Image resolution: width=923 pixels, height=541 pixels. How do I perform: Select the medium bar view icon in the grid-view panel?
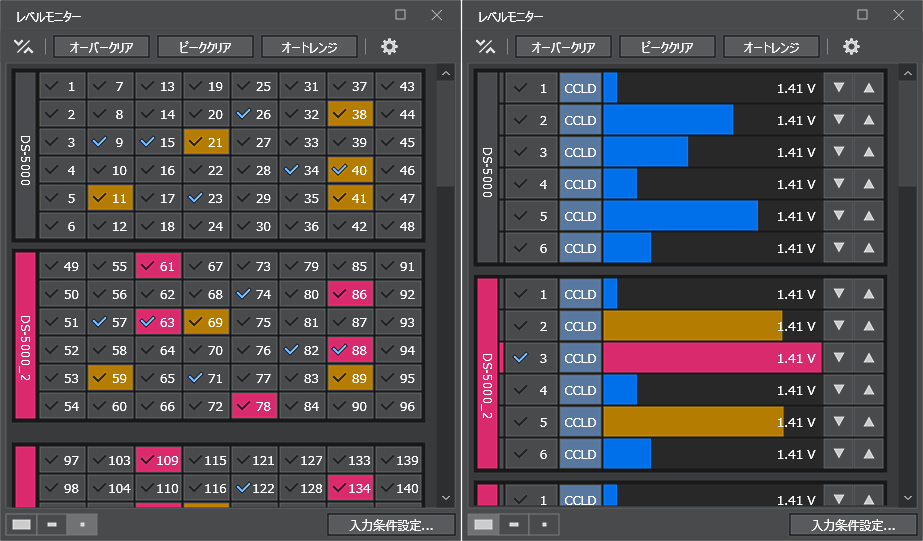pos(51,524)
